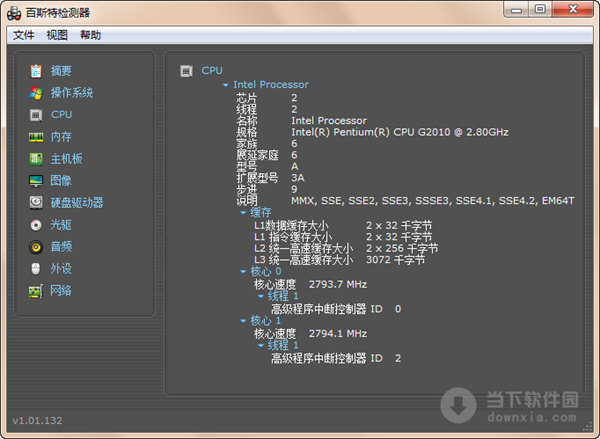Click the L3 cache 3072 千字节 value
600x439 pixels.
(x=395, y=260)
